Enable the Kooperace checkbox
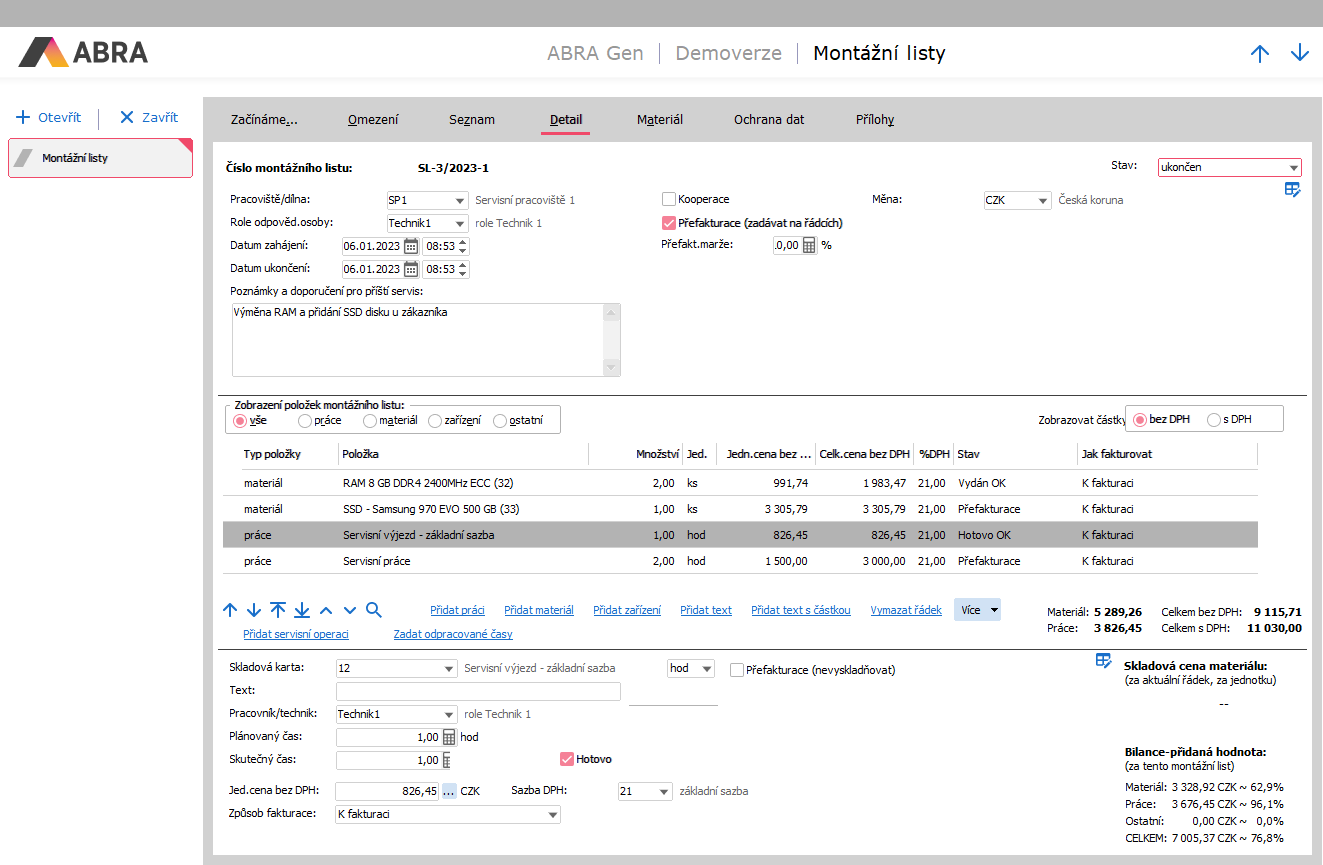 pyautogui.click(x=669, y=200)
